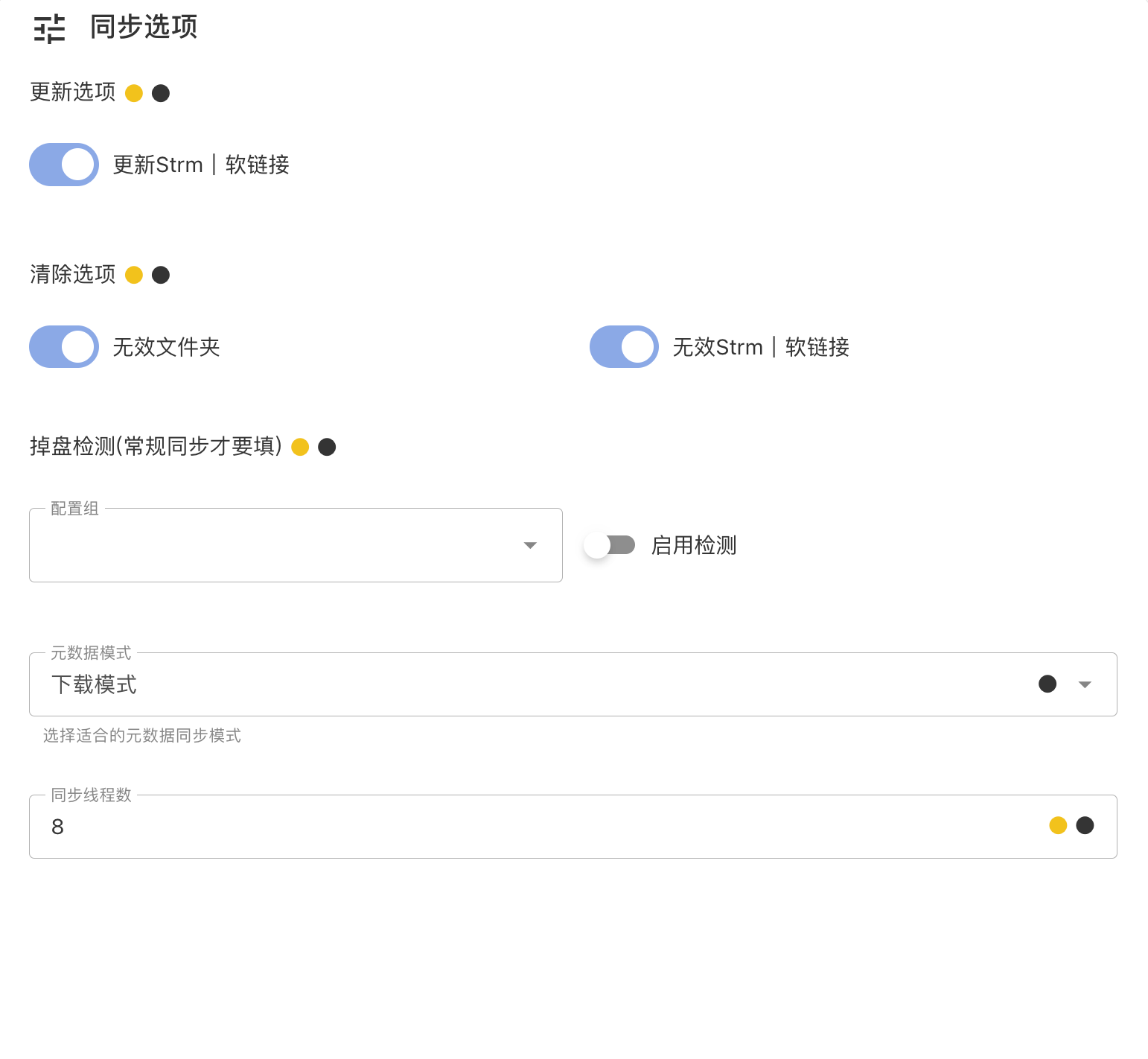Enable the 启用检测 switch
1148x1059 pixels.
tap(610, 545)
